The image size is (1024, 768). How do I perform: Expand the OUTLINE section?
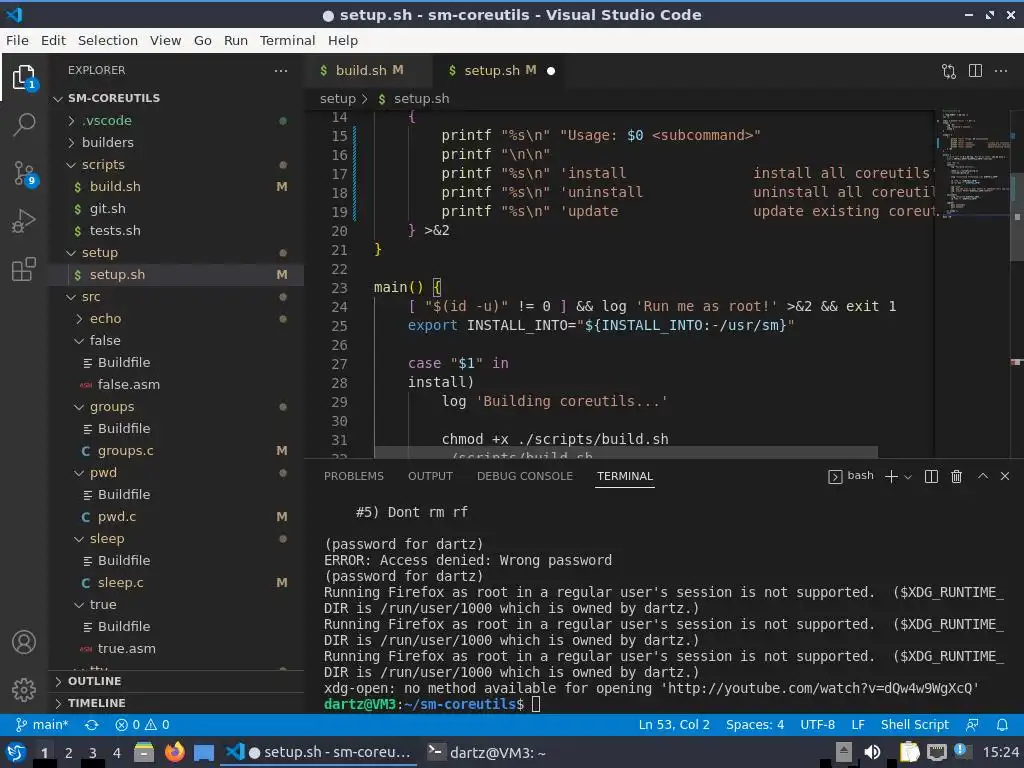coord(94,681)
